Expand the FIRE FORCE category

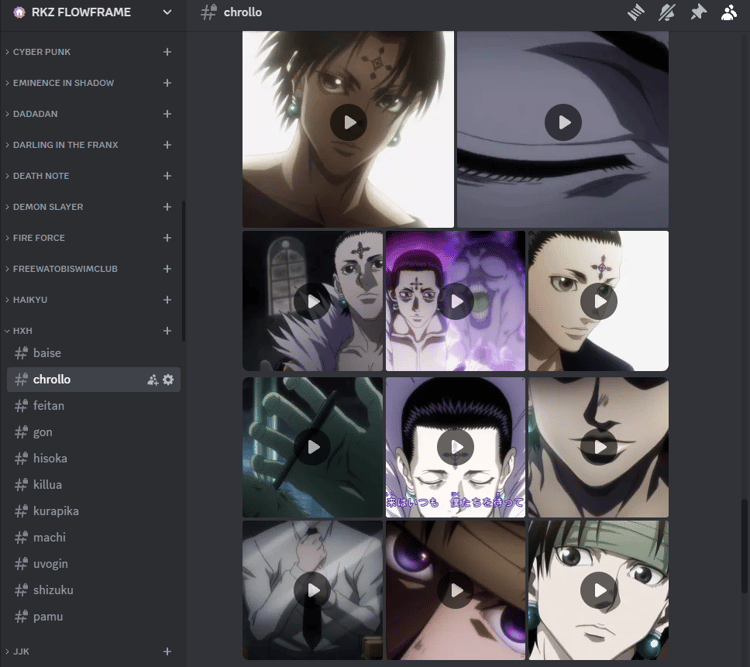tap(34, 238)
